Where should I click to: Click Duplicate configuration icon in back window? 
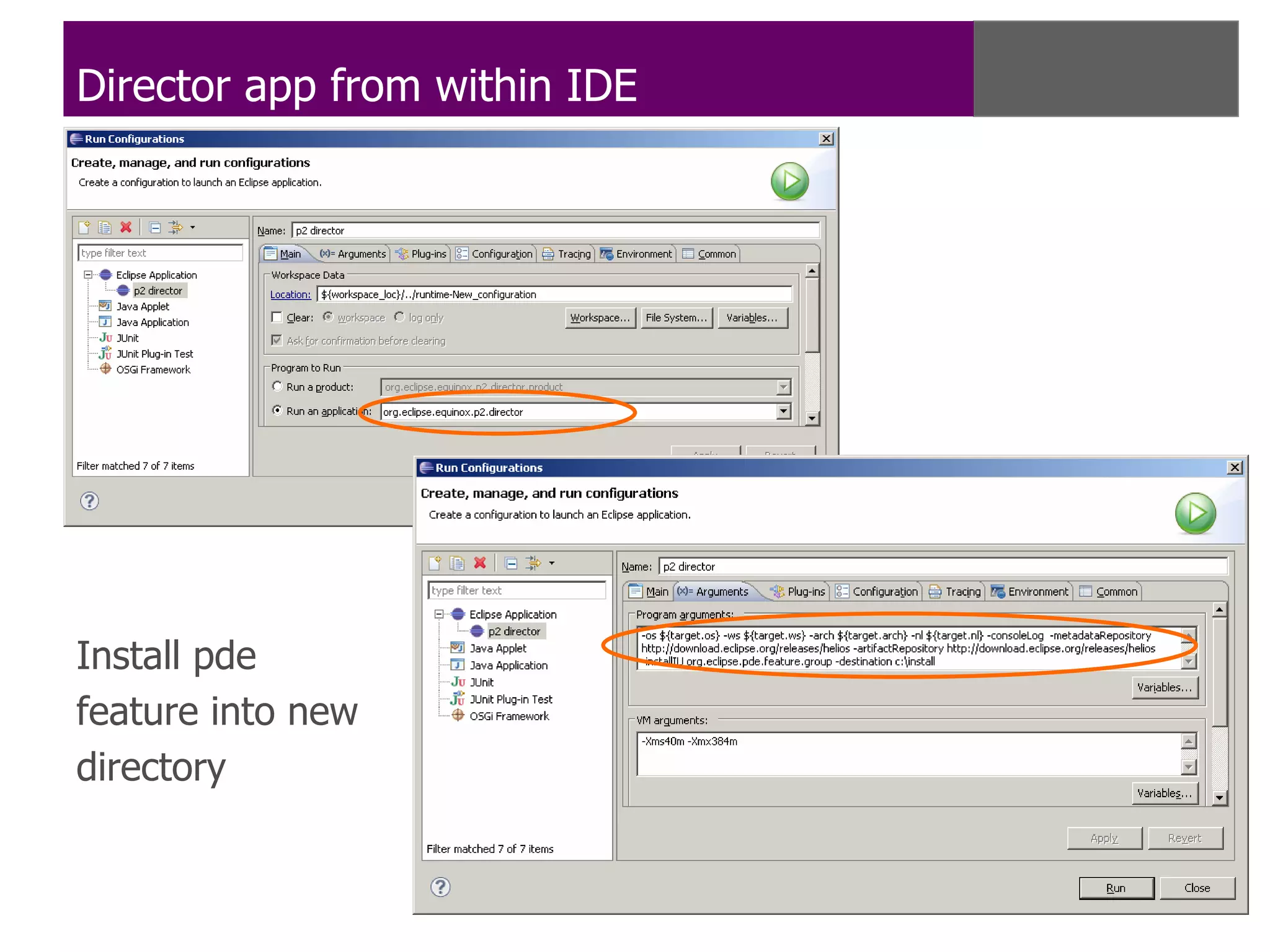click(105, 227)
